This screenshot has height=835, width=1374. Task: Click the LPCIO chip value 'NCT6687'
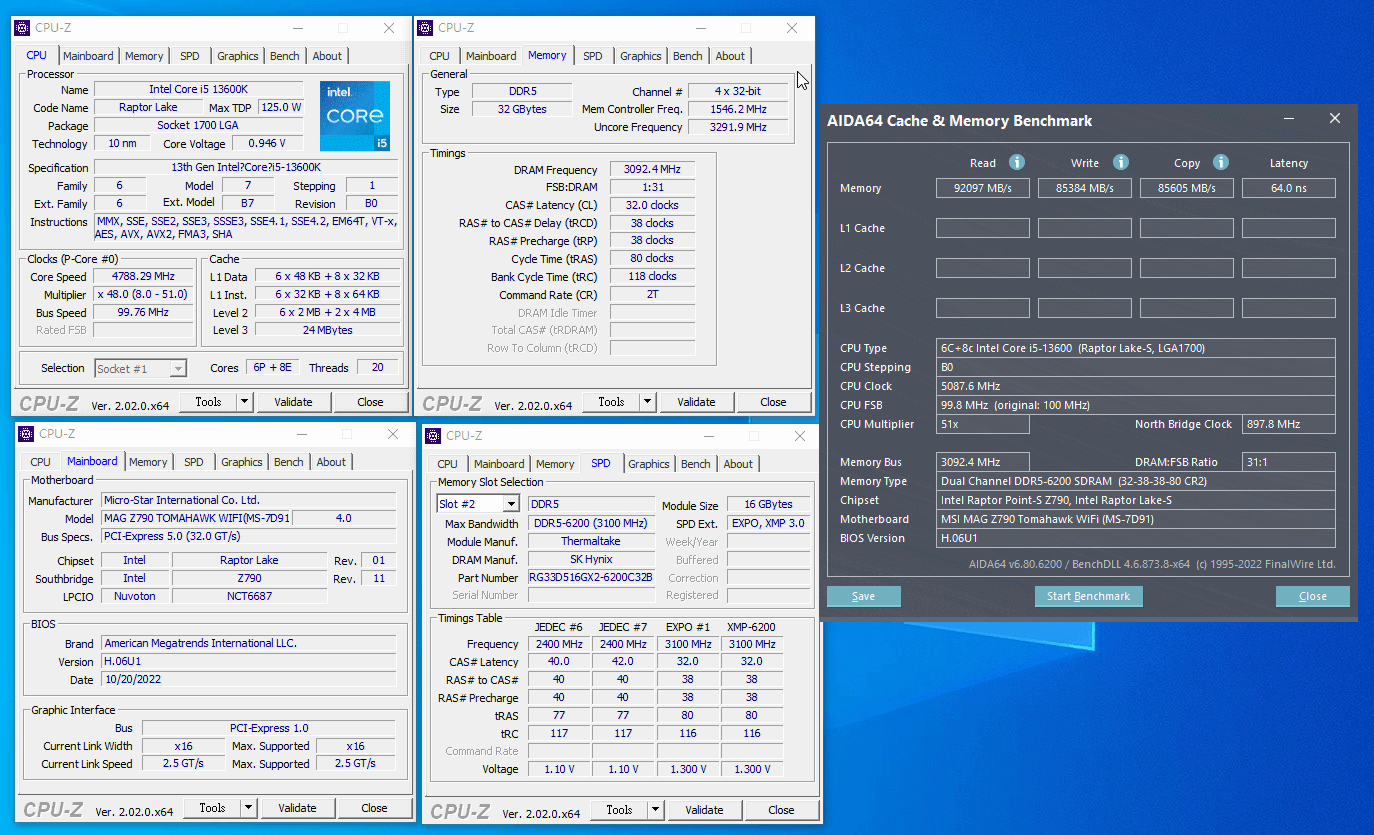[249, 596]
